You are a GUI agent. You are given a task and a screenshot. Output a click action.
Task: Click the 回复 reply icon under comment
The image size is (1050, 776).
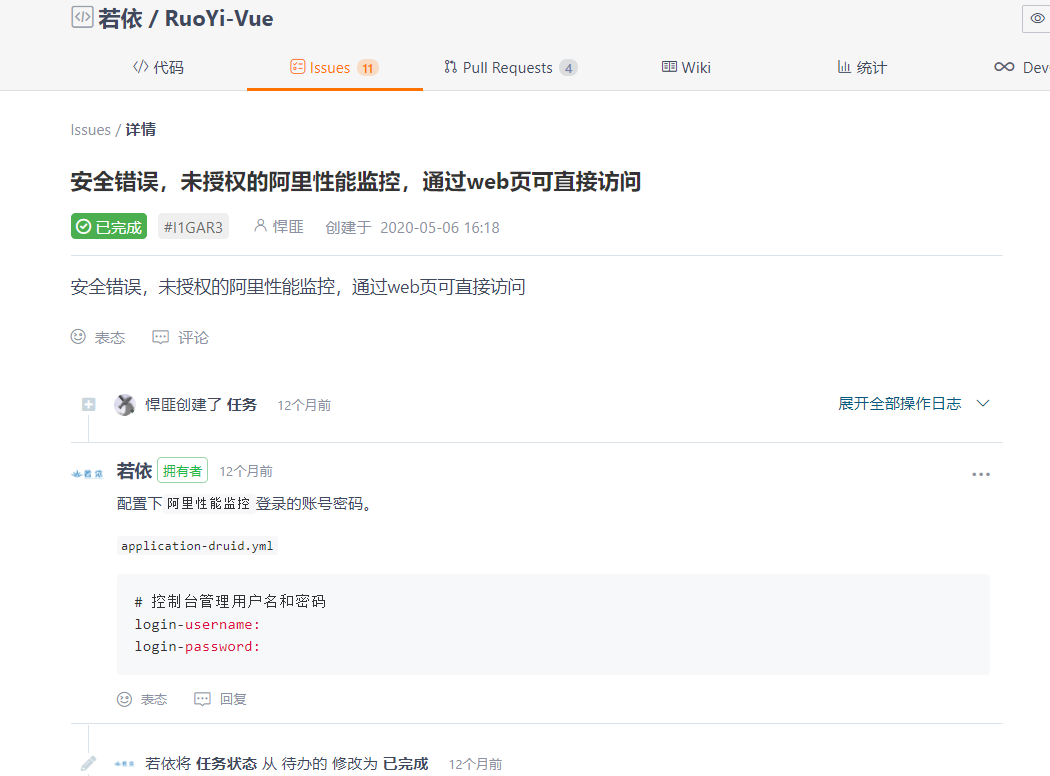203,699
